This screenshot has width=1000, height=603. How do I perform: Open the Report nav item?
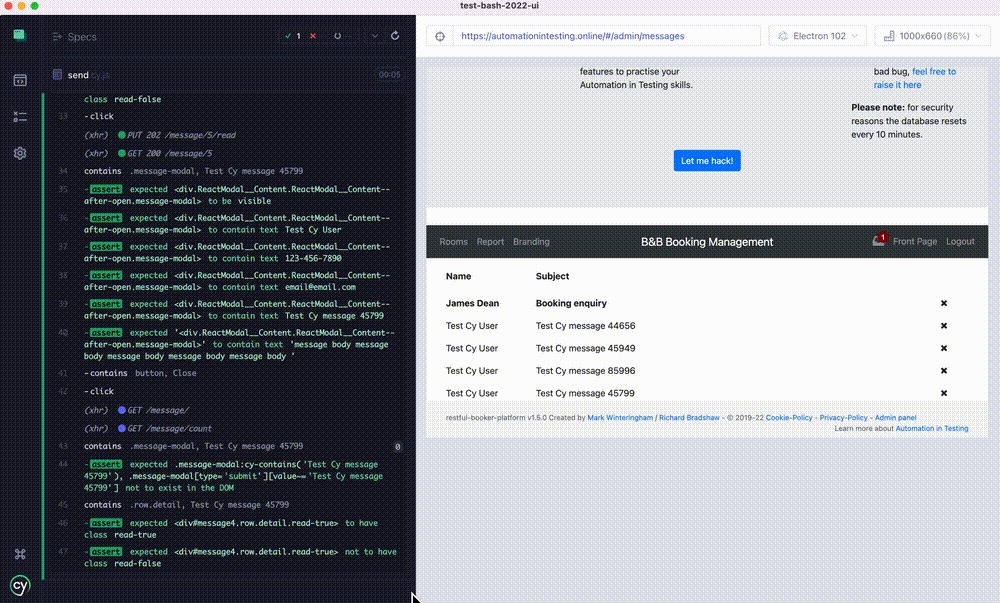tap(490, 242)
